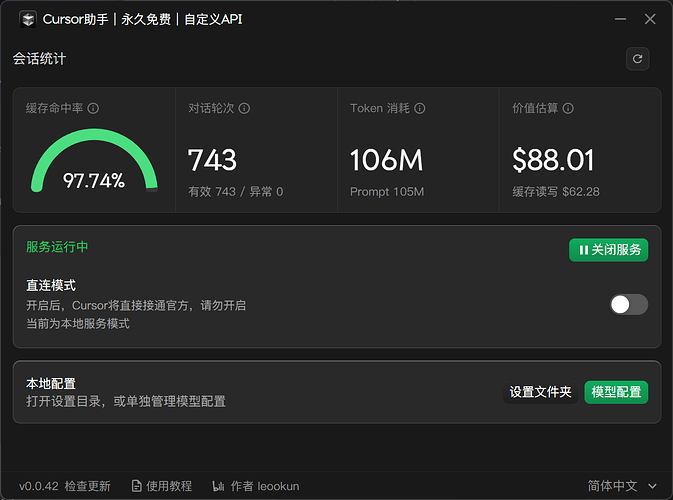673x500 pixels.
Task: Click the document icon beside 使用教程
Action: tap(136, 486)
